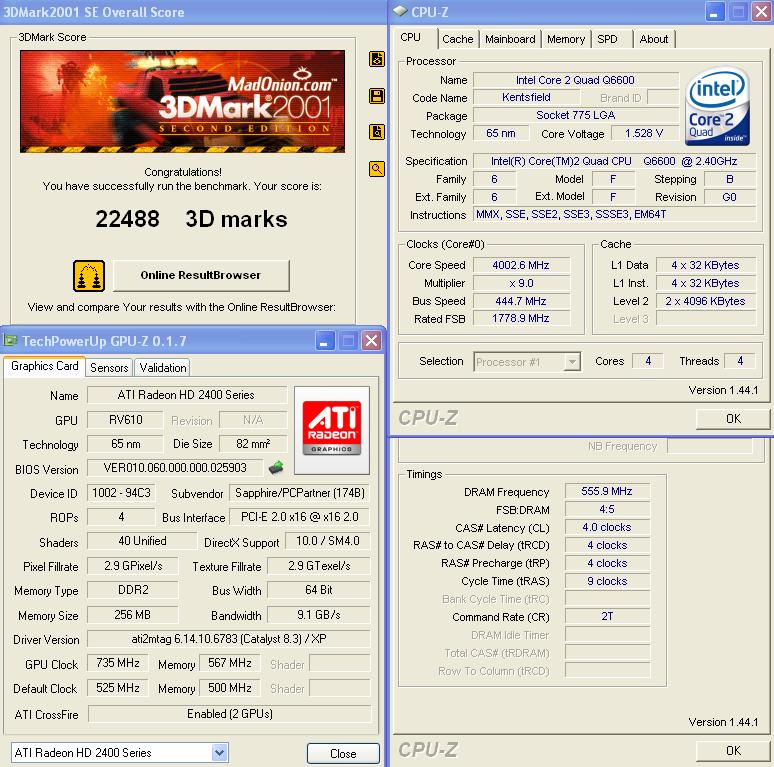Open the Validation tab in GPU-Z

[x=163, y=368]
